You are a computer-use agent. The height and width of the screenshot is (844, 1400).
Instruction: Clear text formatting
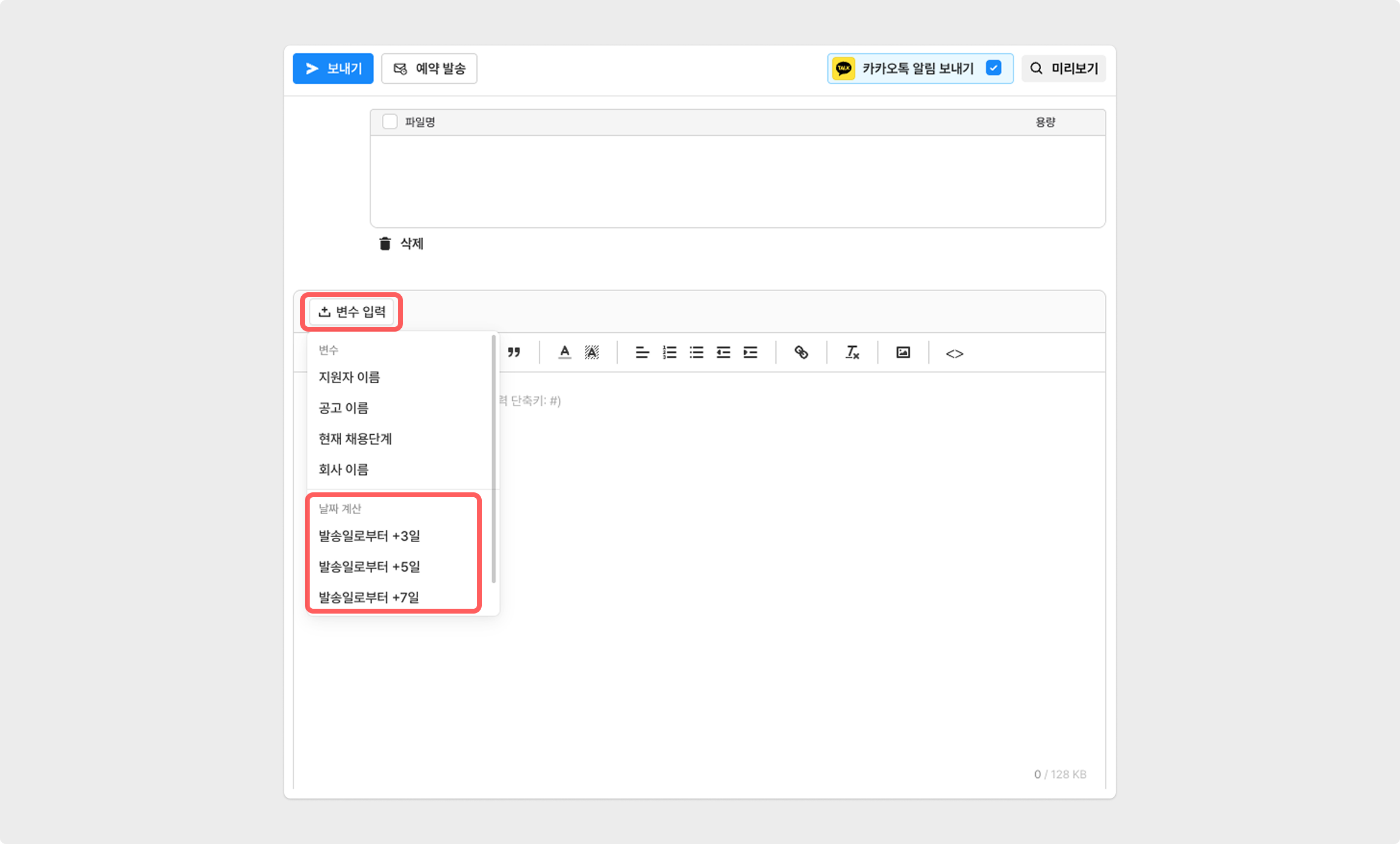(x=852, y=352)
